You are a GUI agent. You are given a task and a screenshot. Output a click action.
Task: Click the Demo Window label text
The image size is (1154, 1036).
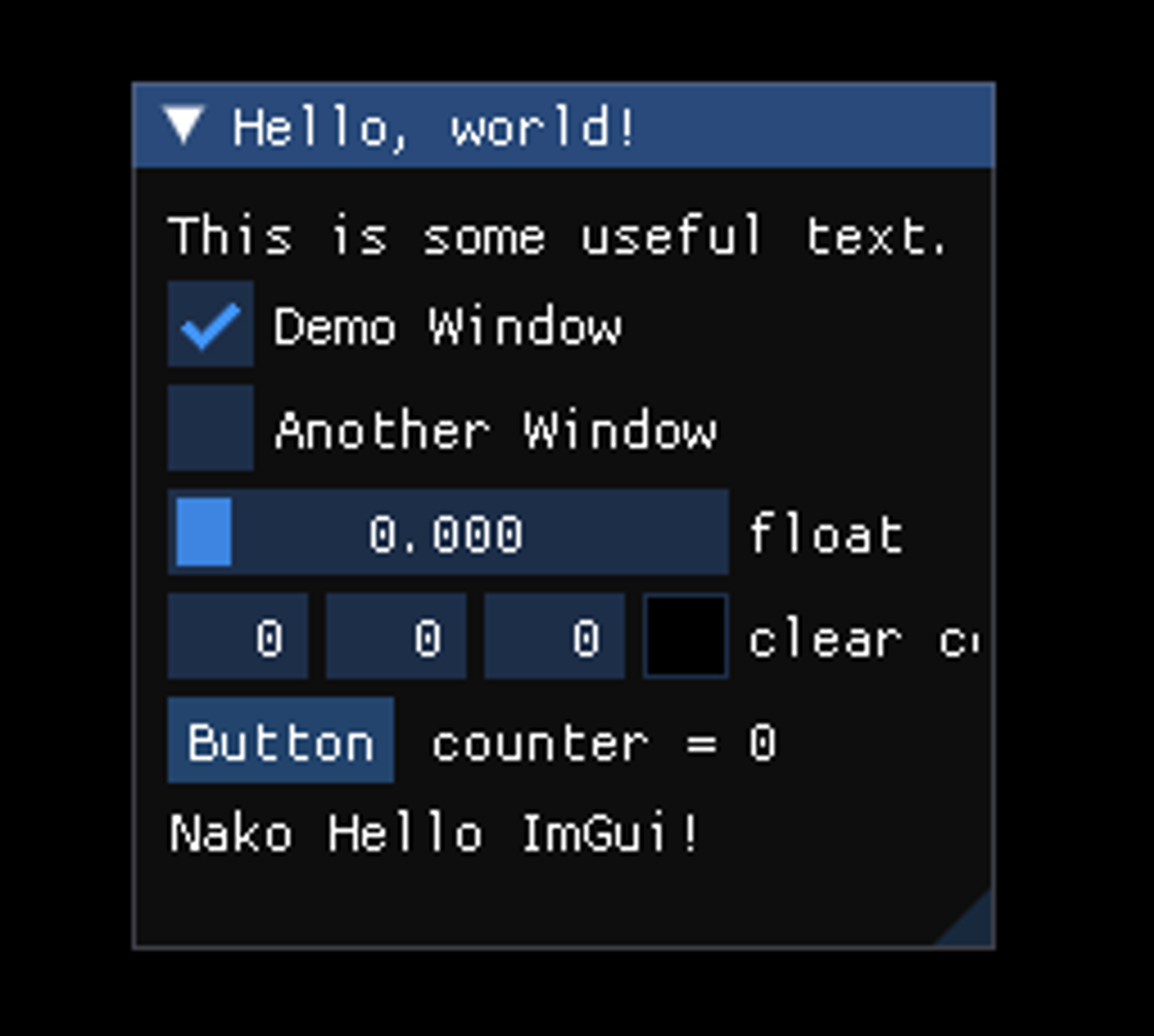pos(447,326)
